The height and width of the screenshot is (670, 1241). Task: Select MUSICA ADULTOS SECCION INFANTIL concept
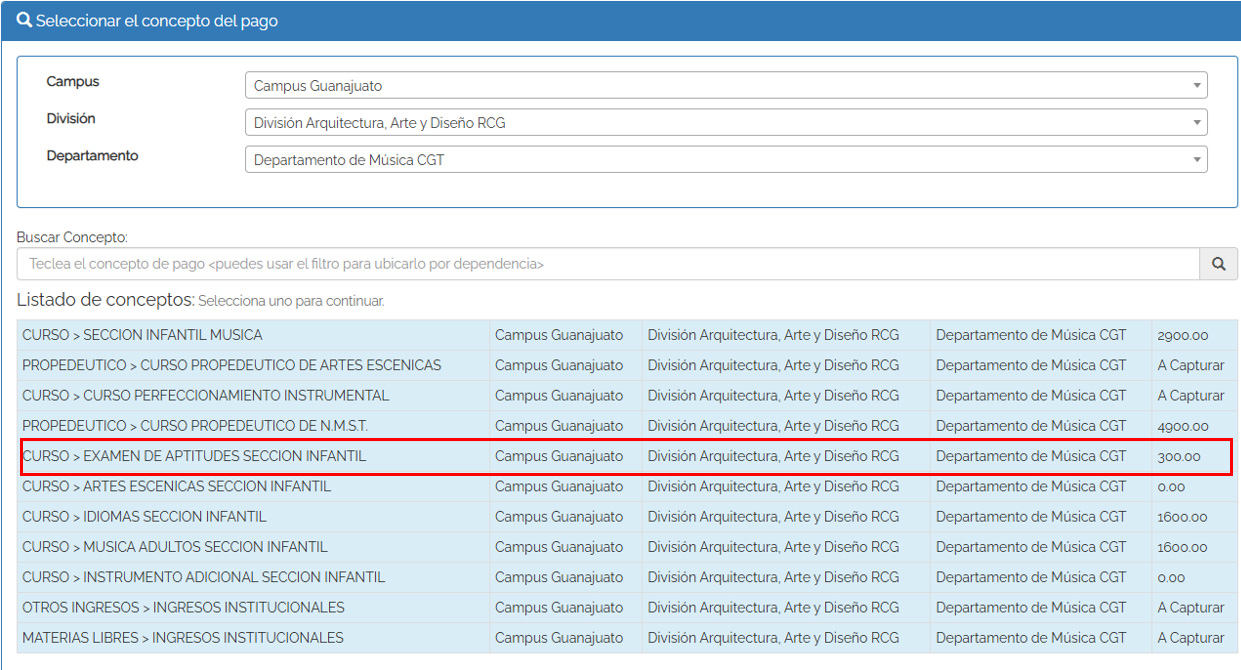pyautogui.click(x=175, y=547)
